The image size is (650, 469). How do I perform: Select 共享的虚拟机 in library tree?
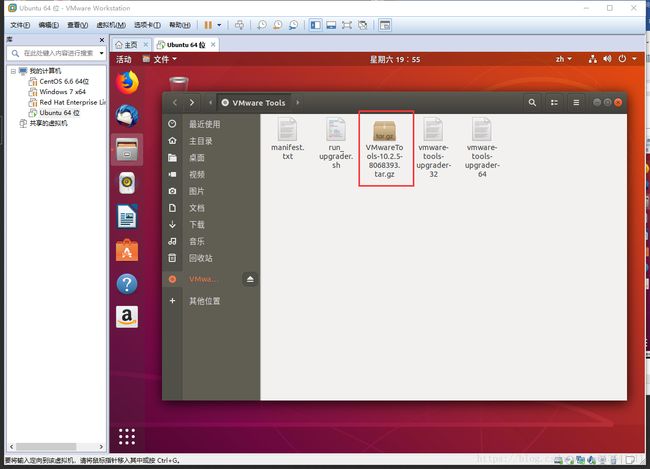click(x=43, y=123)
